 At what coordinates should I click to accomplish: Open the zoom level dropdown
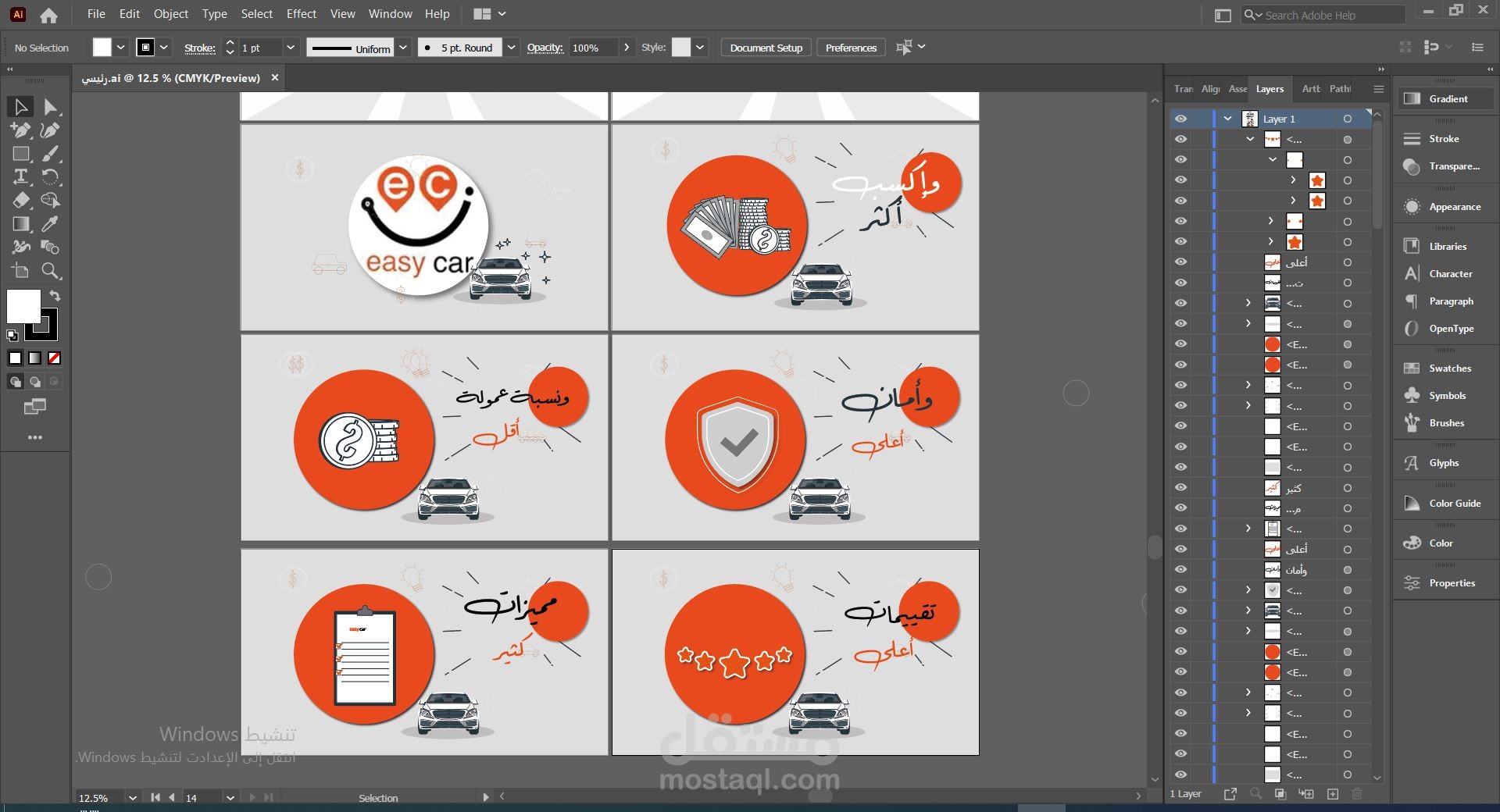[133, 798]
